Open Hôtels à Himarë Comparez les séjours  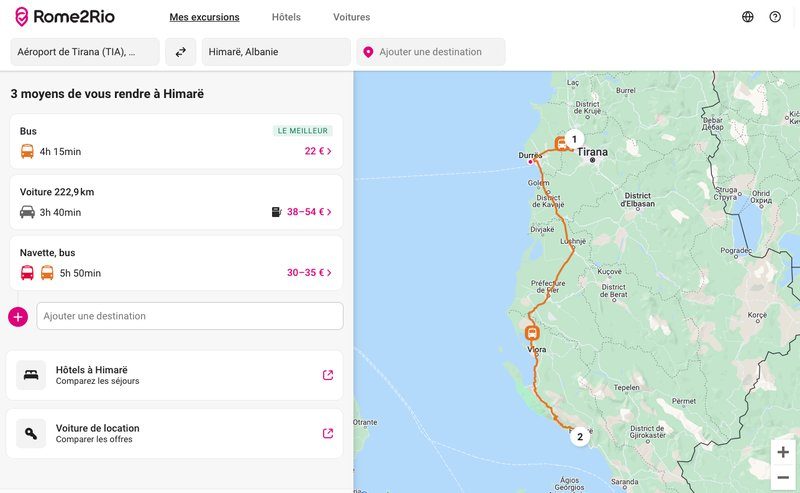174,375
